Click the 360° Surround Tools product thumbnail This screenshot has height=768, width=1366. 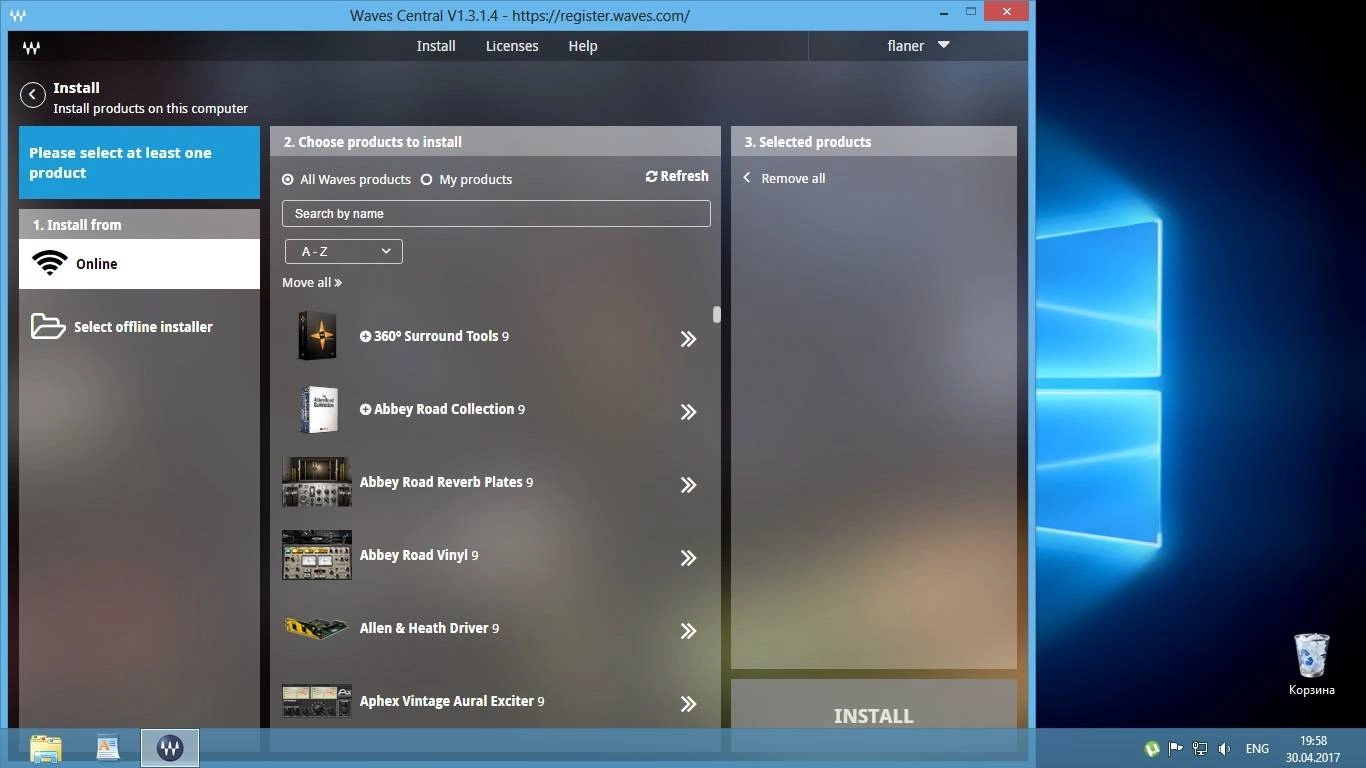click(317, 336)
